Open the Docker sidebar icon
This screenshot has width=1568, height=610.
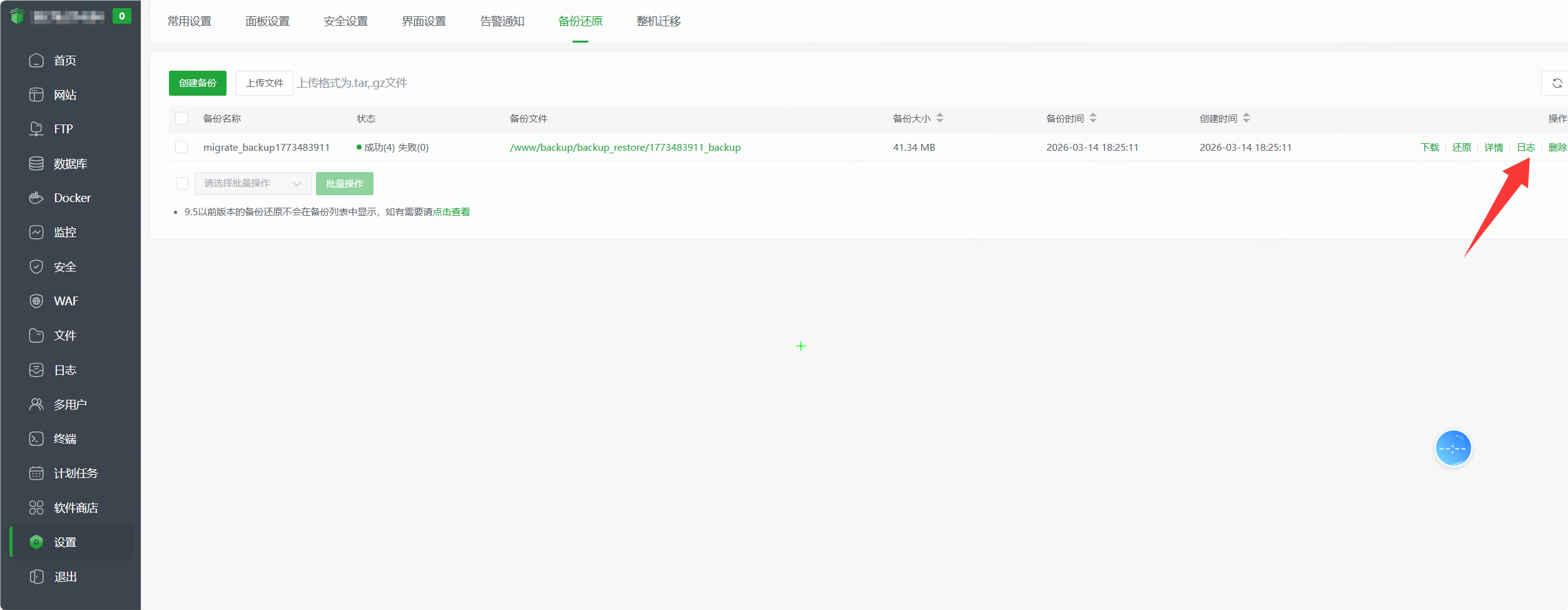coord(36,198)
